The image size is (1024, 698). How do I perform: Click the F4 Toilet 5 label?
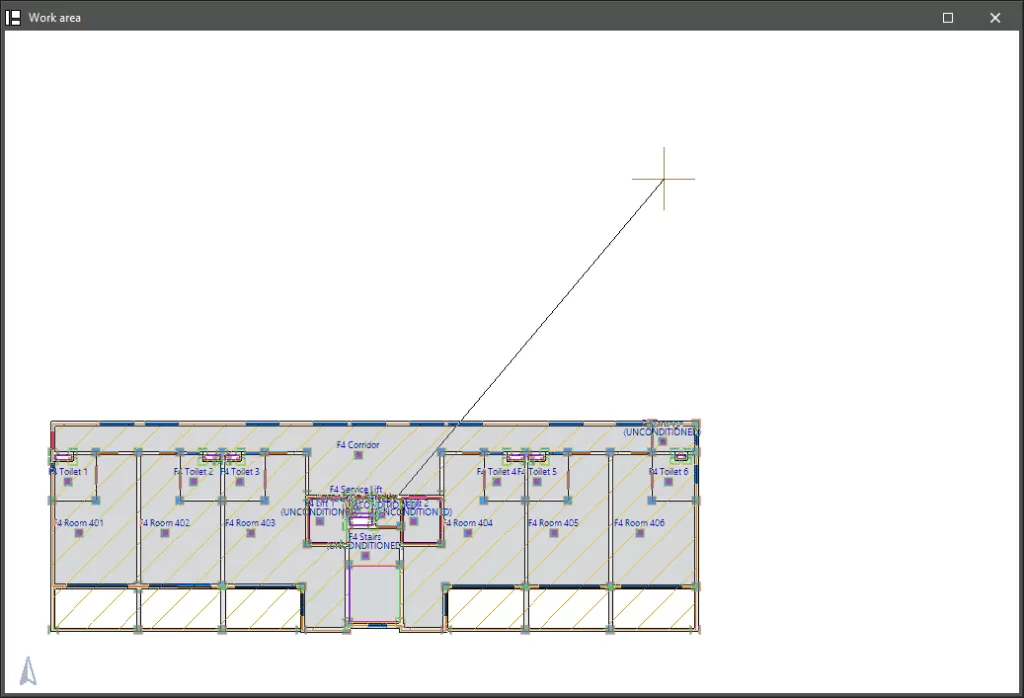543,472
